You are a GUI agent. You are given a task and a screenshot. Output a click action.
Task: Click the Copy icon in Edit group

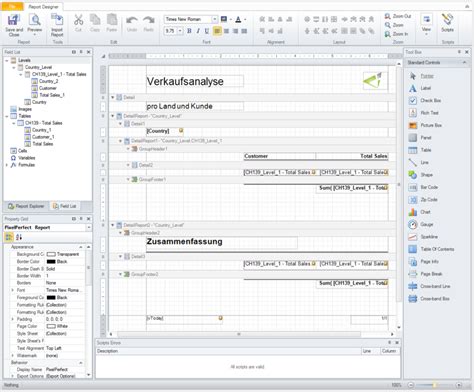click(95, 20)
